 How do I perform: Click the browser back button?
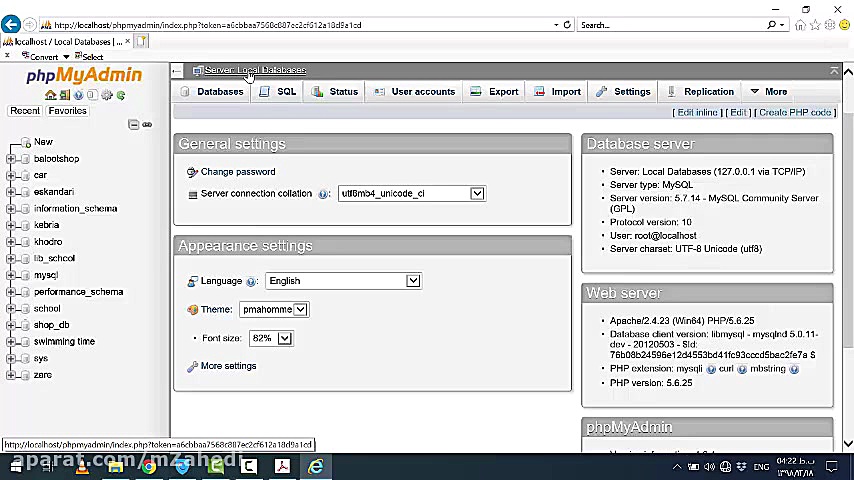pos(11,25)
